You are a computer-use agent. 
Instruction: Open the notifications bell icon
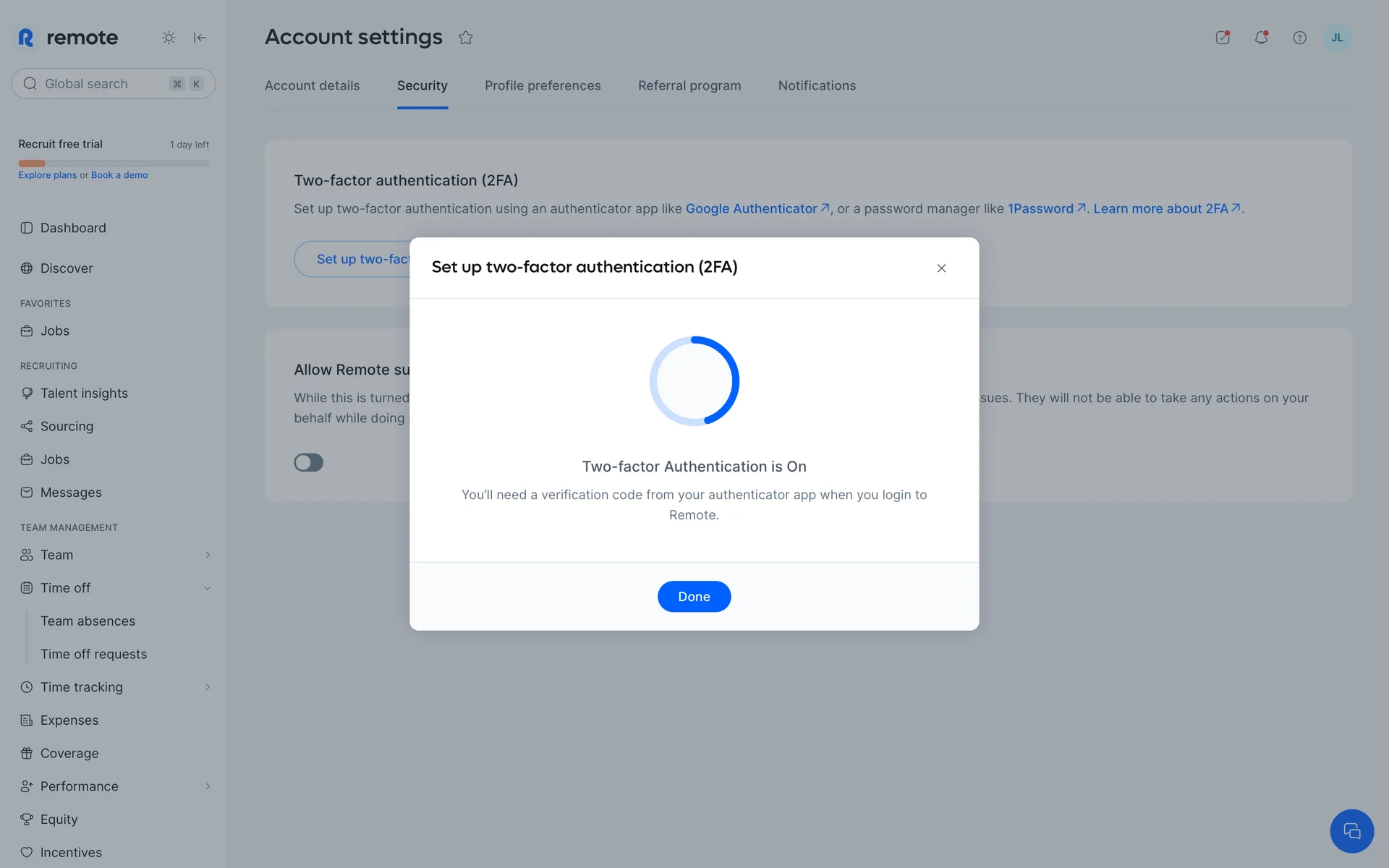click(1261, 38)
